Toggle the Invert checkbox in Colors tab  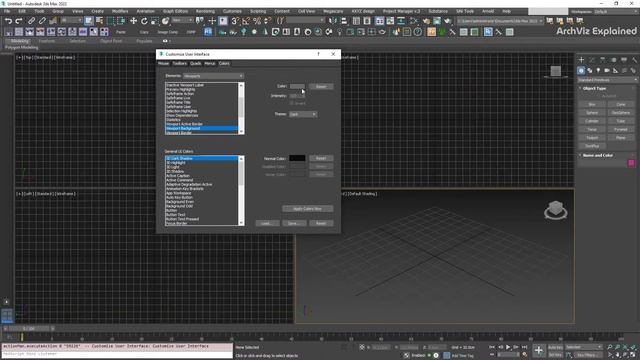[291, 103]
